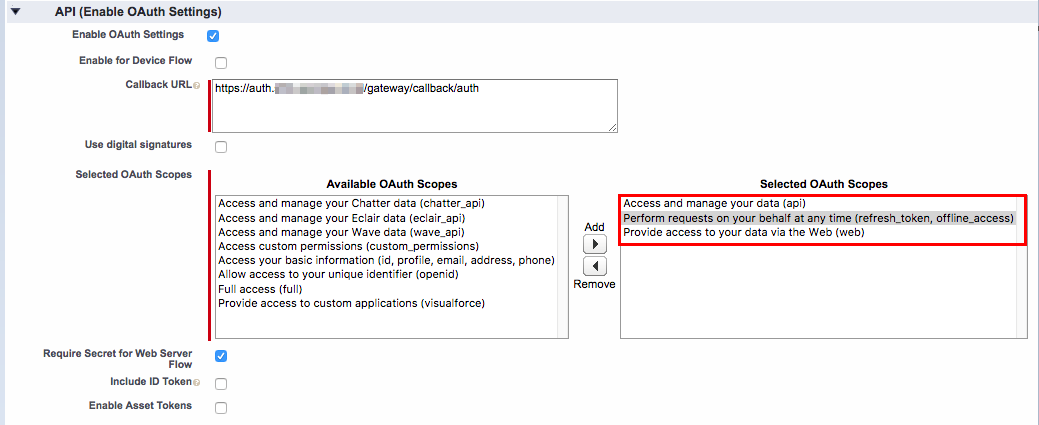
Task: Toggle the Use digital signatures checkbox
Action: 221,147
